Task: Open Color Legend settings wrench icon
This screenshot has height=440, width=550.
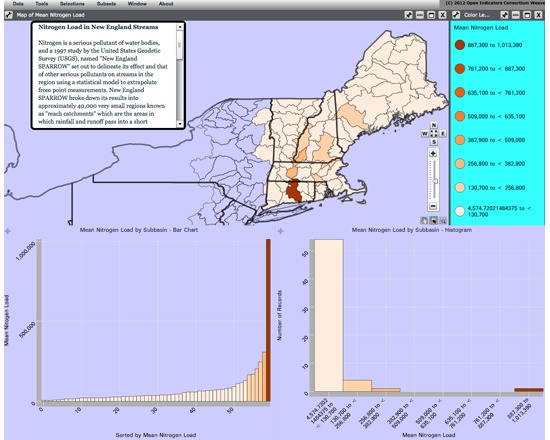Action: tap(456, 15)
